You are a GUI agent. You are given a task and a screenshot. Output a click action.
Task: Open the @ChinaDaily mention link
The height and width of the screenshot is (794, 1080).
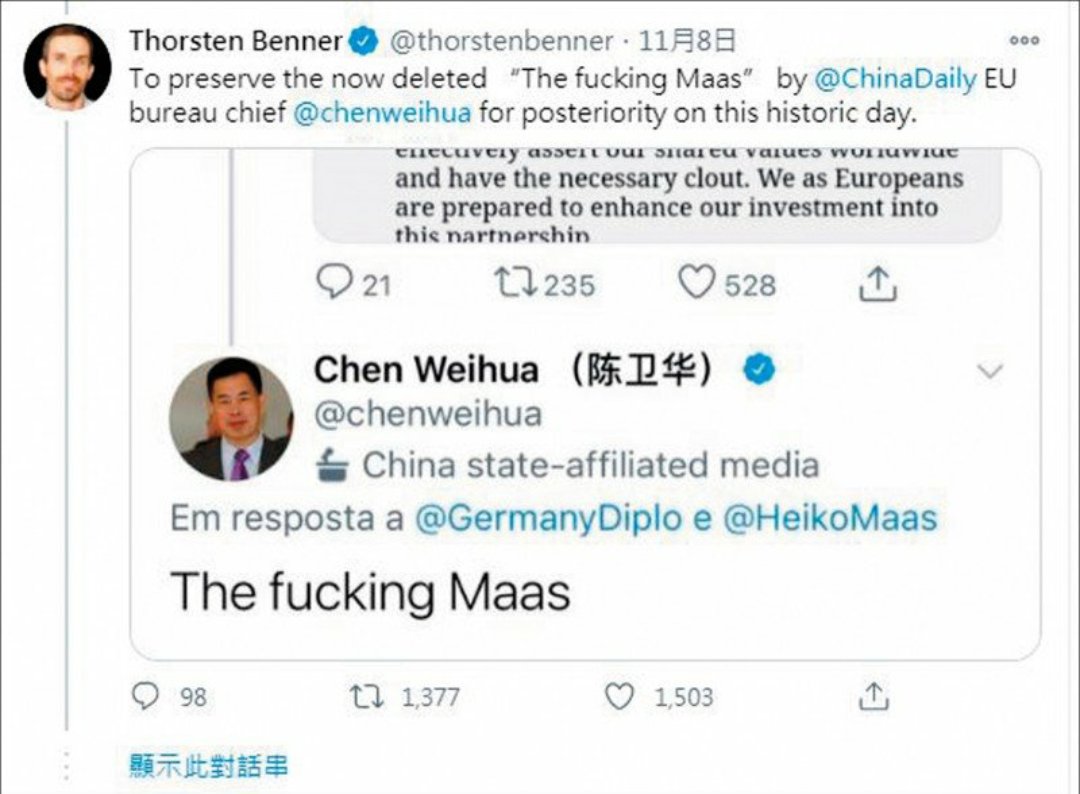(895, 79)
